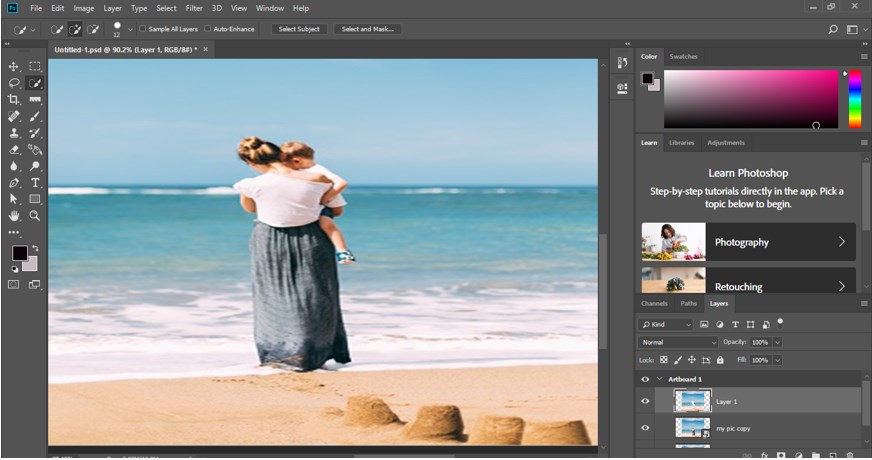Activate the Hand tool
This screenshot has width=872, height=460.
point(14,215)
